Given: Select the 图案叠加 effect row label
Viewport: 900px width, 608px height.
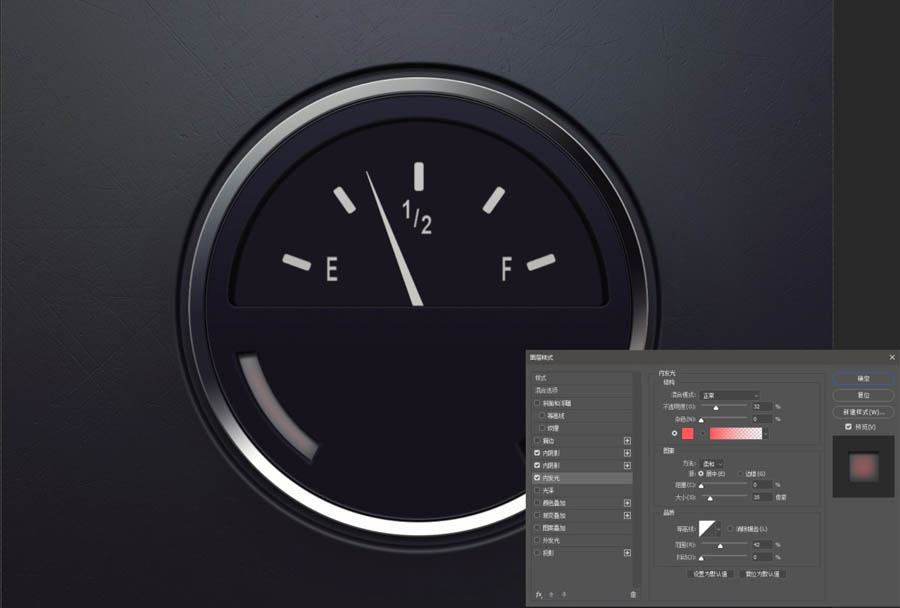Looking at the screenshot, I should point(554,528).
